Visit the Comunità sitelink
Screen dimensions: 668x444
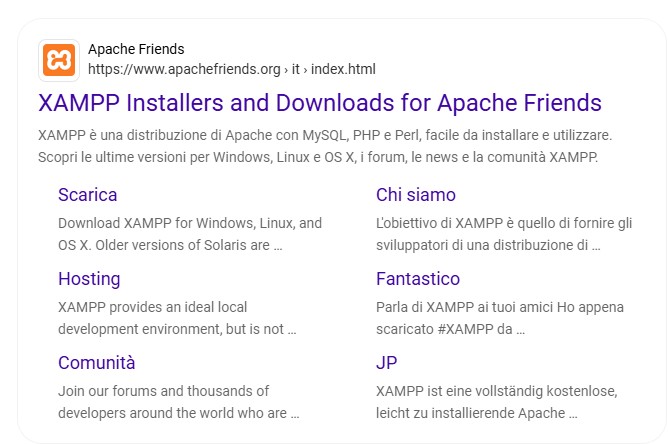(96, 362)
